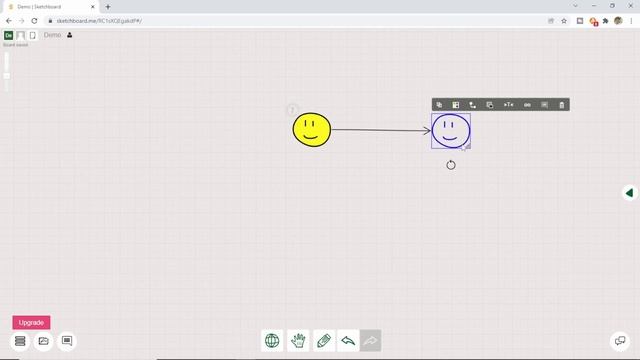This screenshot has height=360, width=640.
Task: Select the pencil draw tool
Action: (324, 340)
